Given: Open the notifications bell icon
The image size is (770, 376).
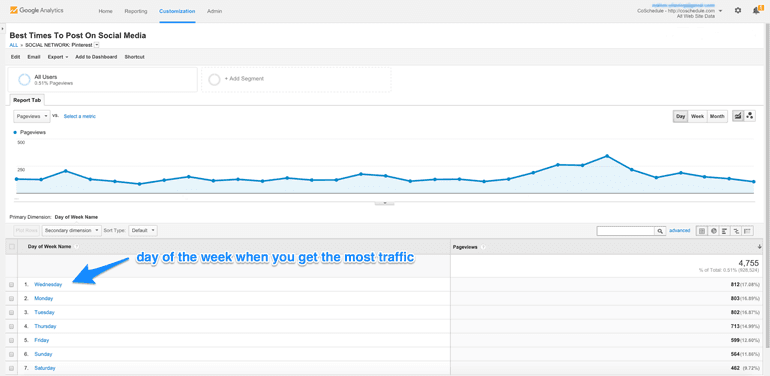Looking at the screenshot, I should pos(756,10).
